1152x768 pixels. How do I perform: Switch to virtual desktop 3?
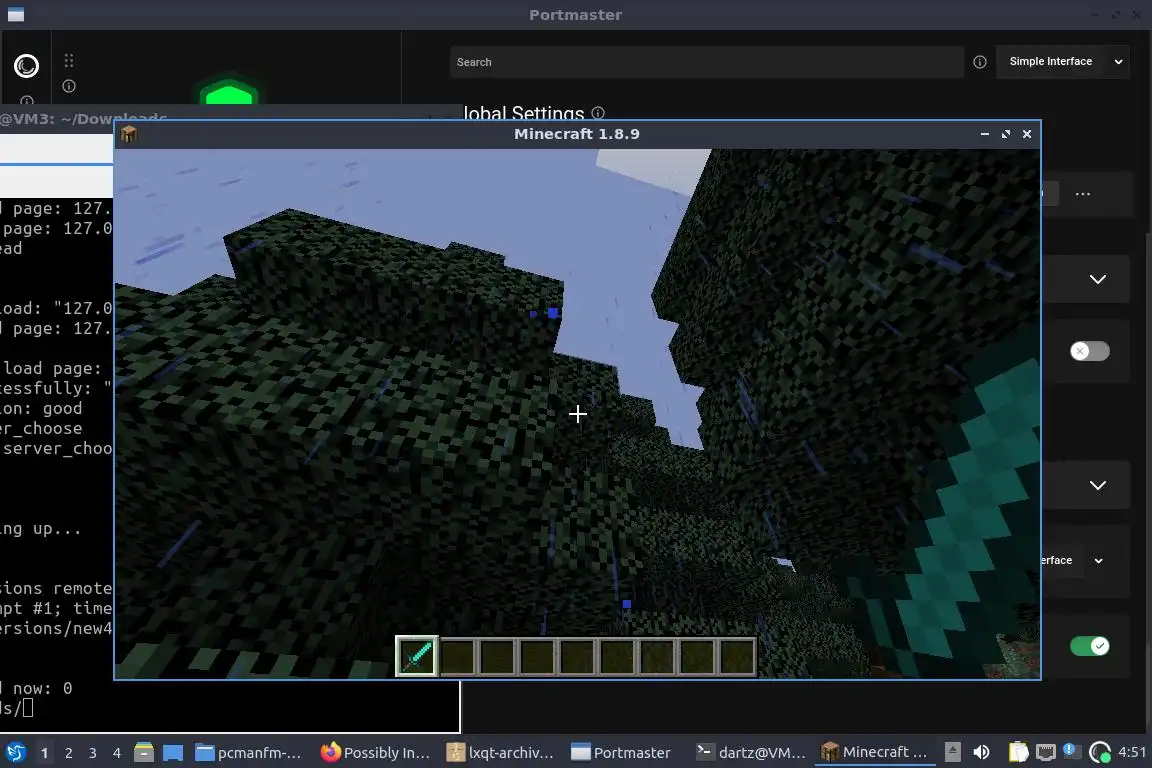(x=93, y=753)
